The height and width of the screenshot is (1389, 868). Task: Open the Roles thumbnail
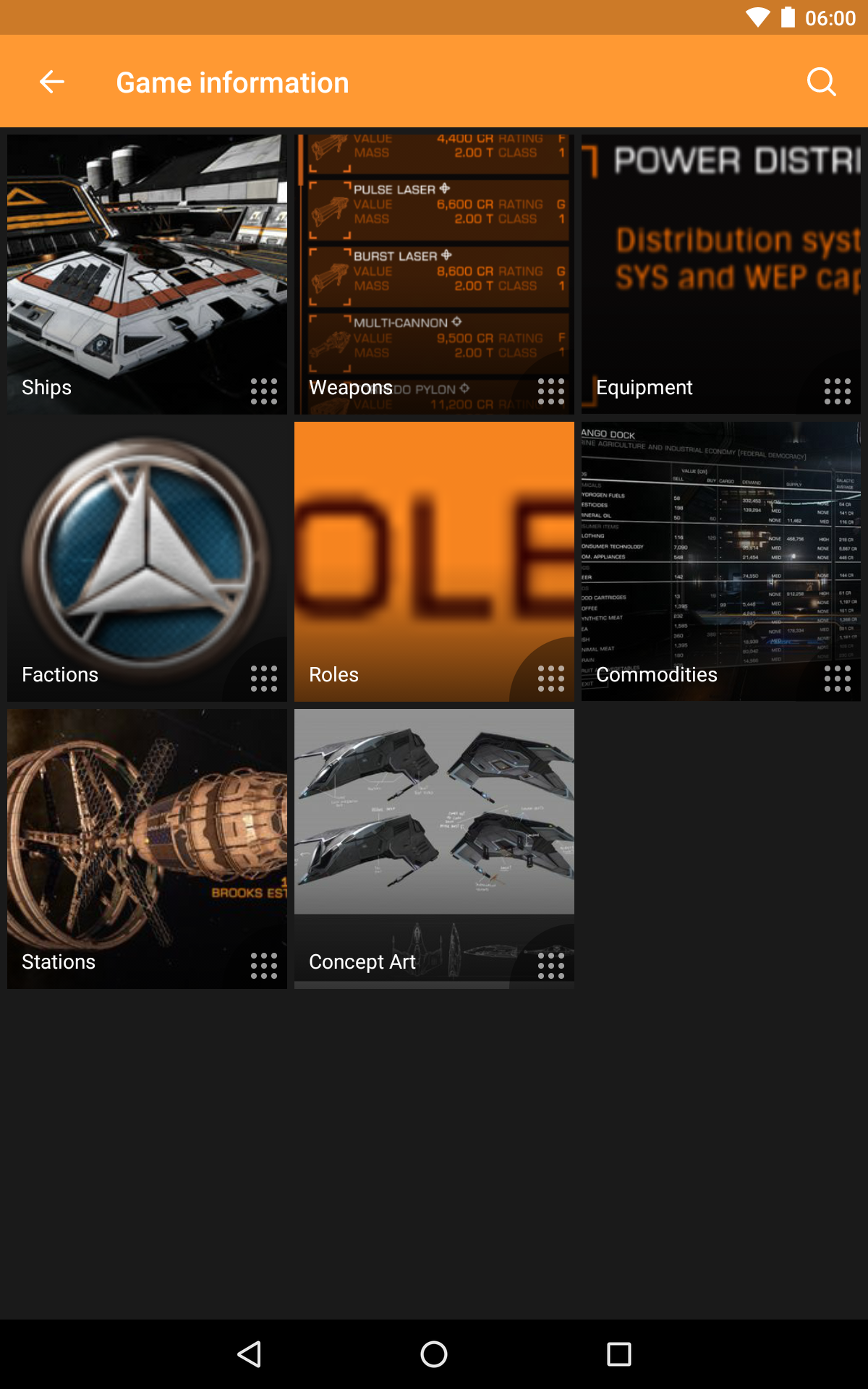coord(434,561)
